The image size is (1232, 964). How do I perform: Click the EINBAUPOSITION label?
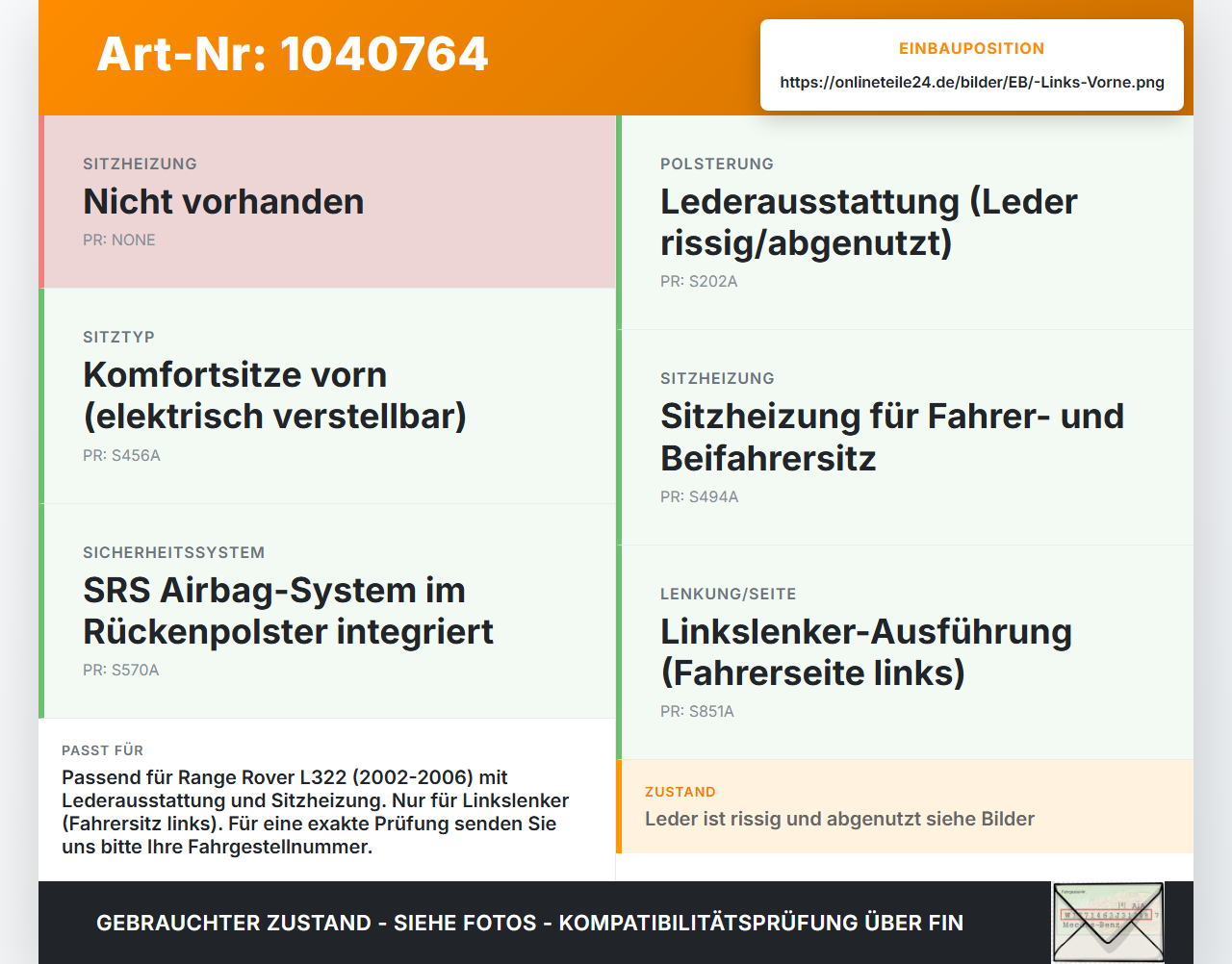(x=972, y=48)
